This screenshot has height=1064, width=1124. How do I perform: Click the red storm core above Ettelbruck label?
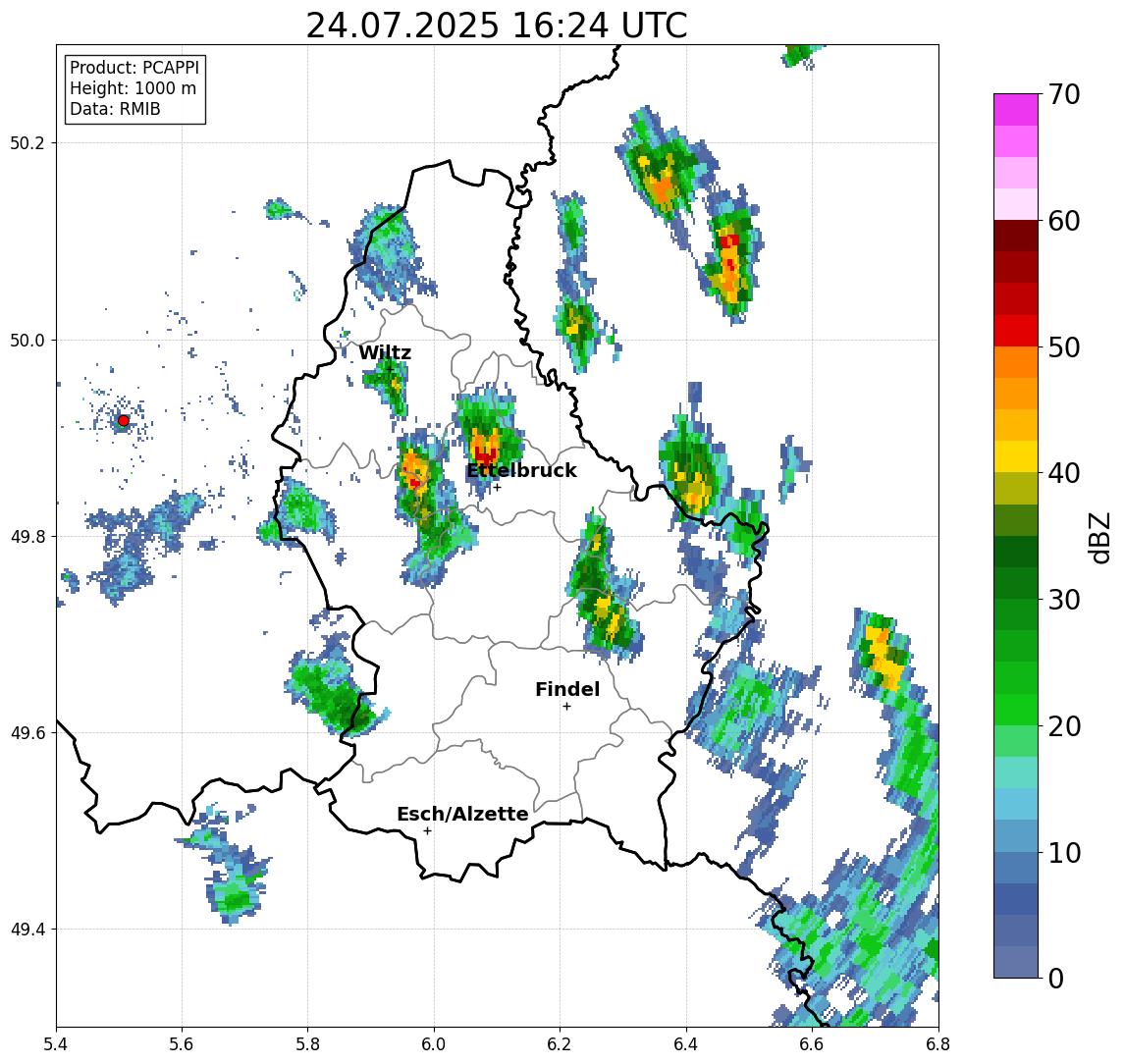coord(485,455)
